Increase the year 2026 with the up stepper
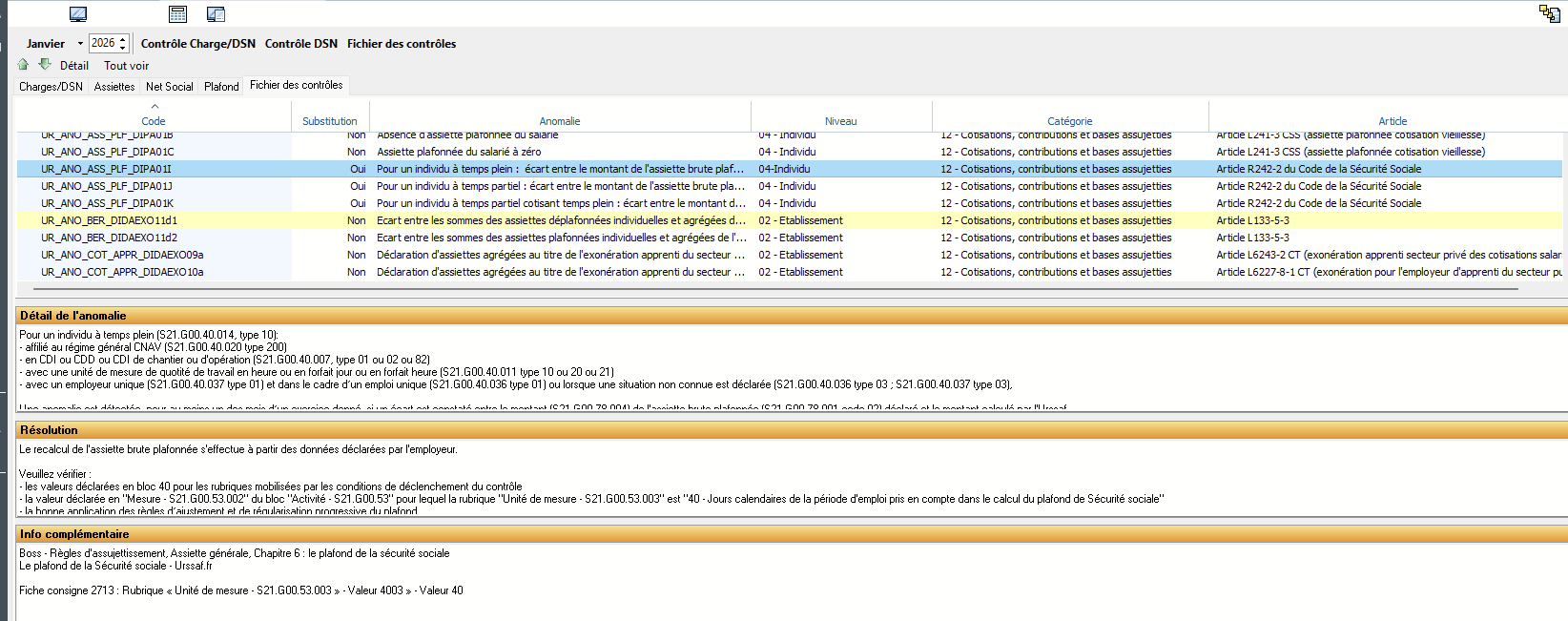Image resolution: width=1568 pixels, height=621 pixels. coord(123,39)
